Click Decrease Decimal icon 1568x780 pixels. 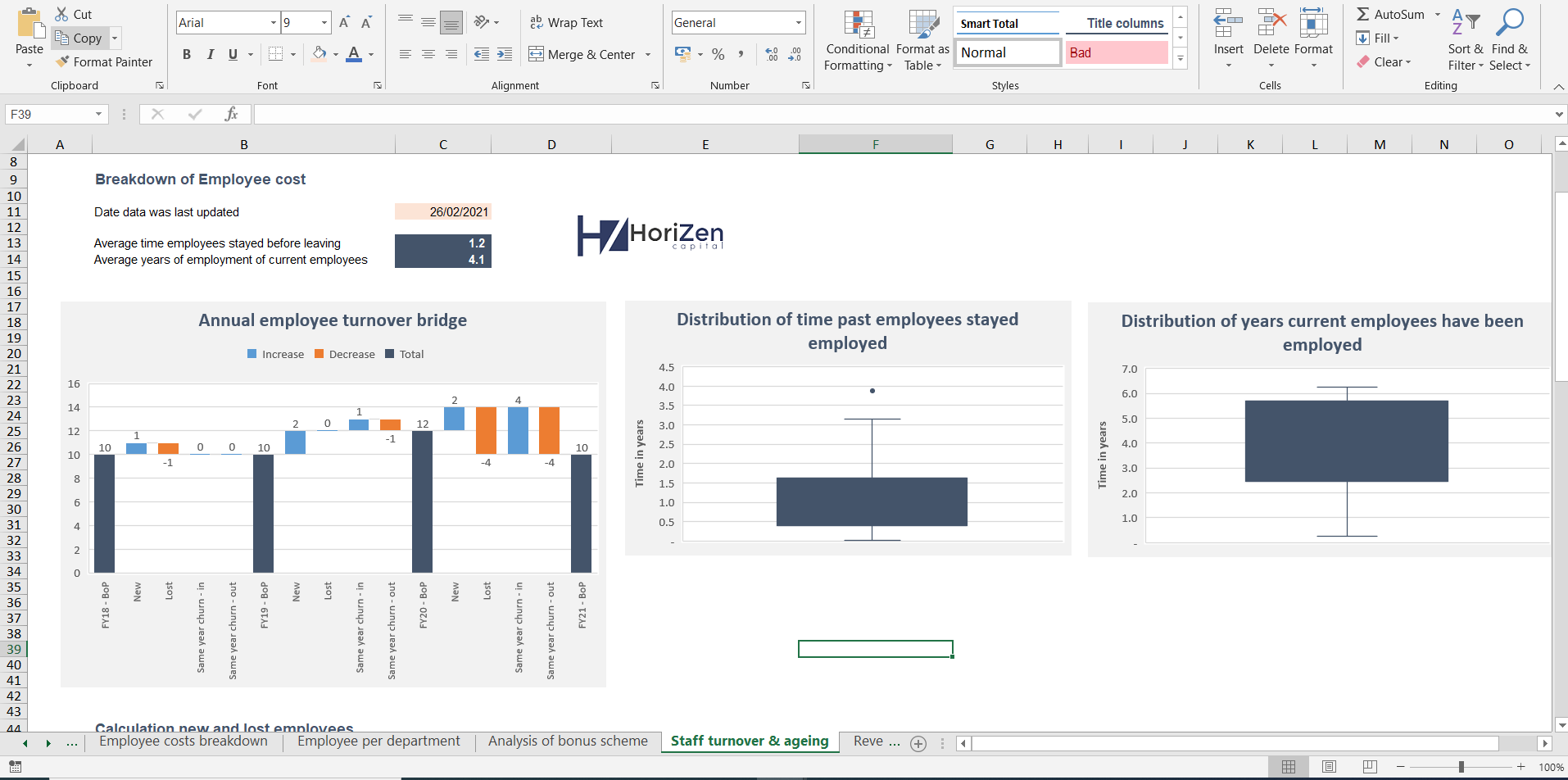pos(795,54)
